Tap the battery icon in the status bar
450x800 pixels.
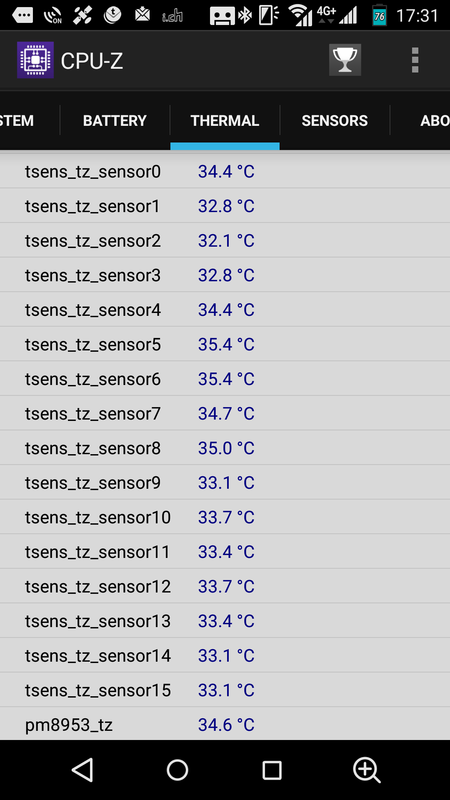[379, 15]
